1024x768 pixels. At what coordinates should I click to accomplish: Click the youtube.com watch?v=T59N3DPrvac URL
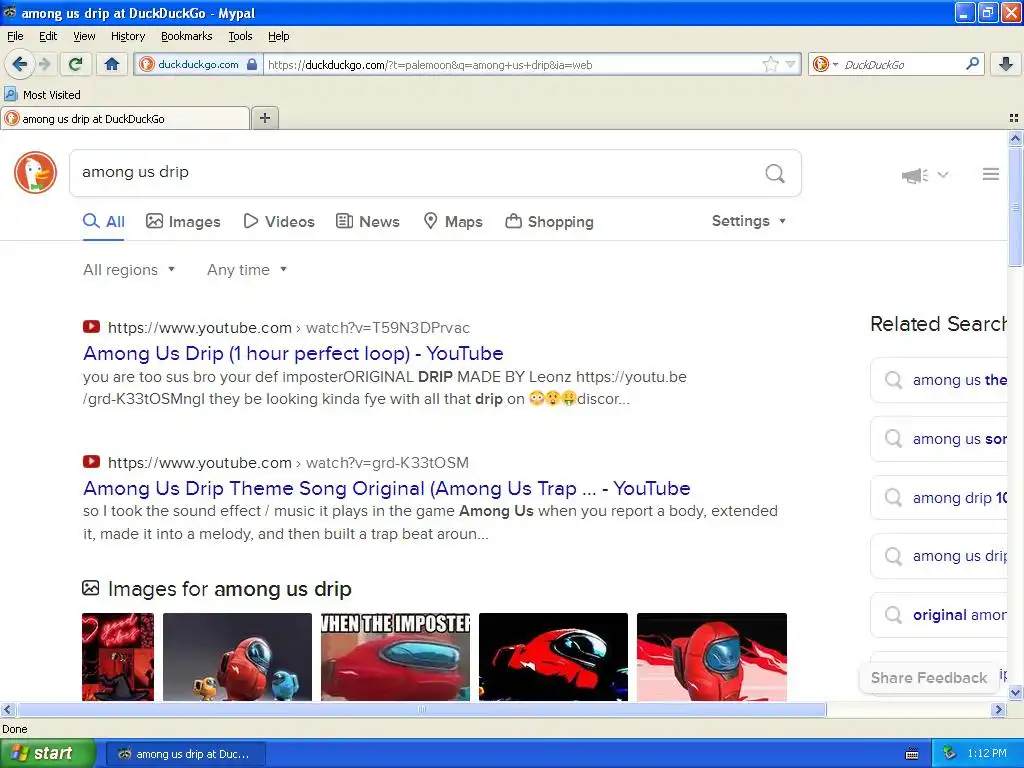289,327
